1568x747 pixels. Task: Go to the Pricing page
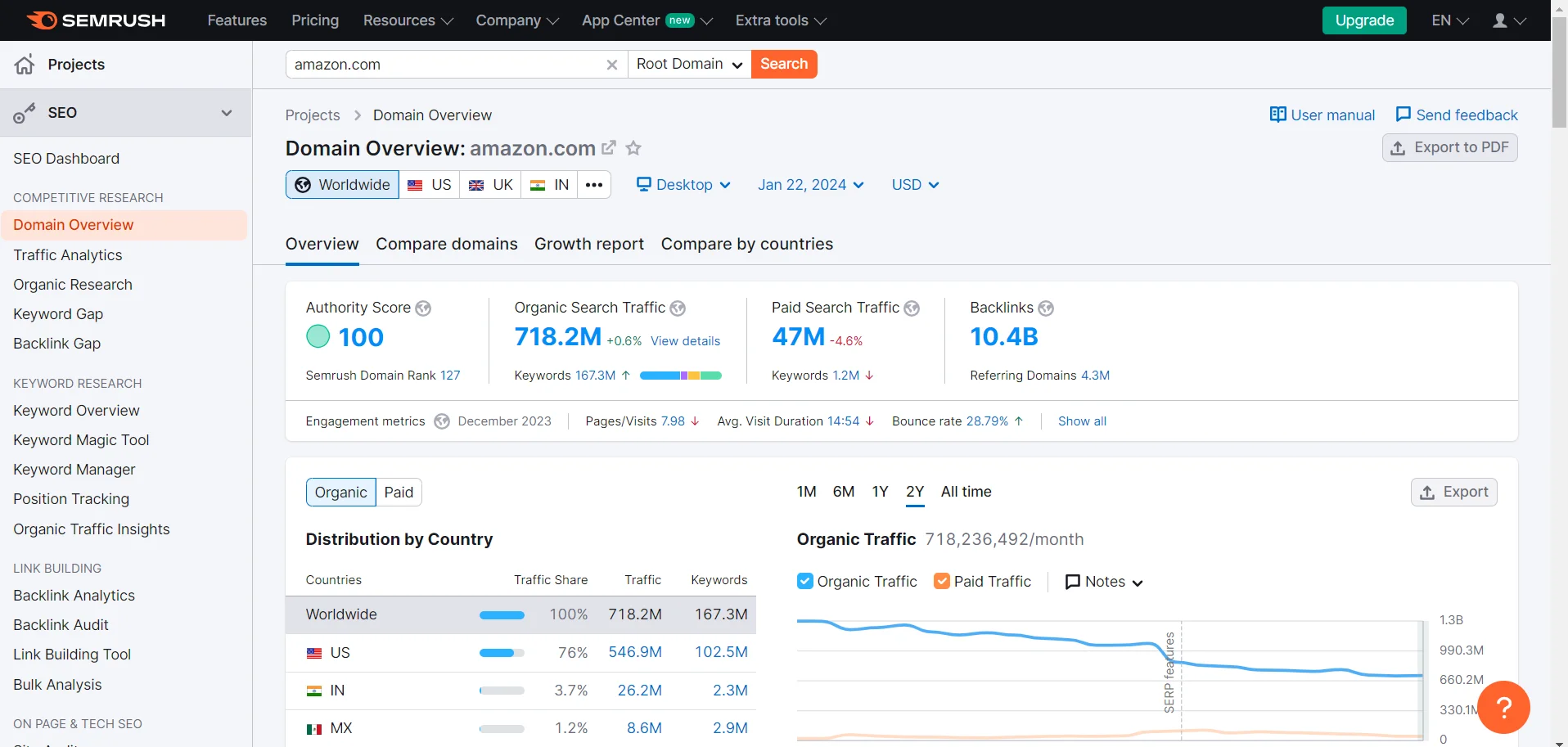pyautogui.click(x=315, y=20)
